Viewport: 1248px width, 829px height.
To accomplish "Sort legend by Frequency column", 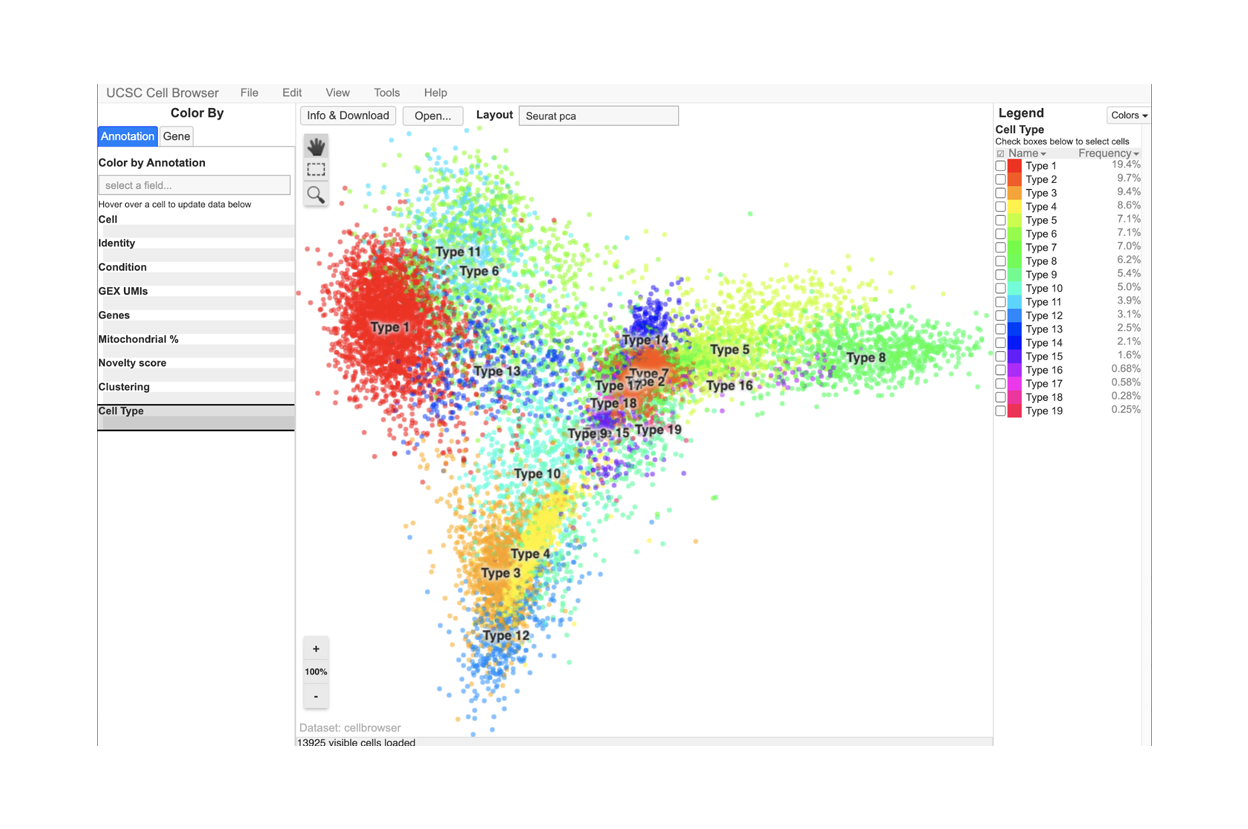I will point(1107,154).
